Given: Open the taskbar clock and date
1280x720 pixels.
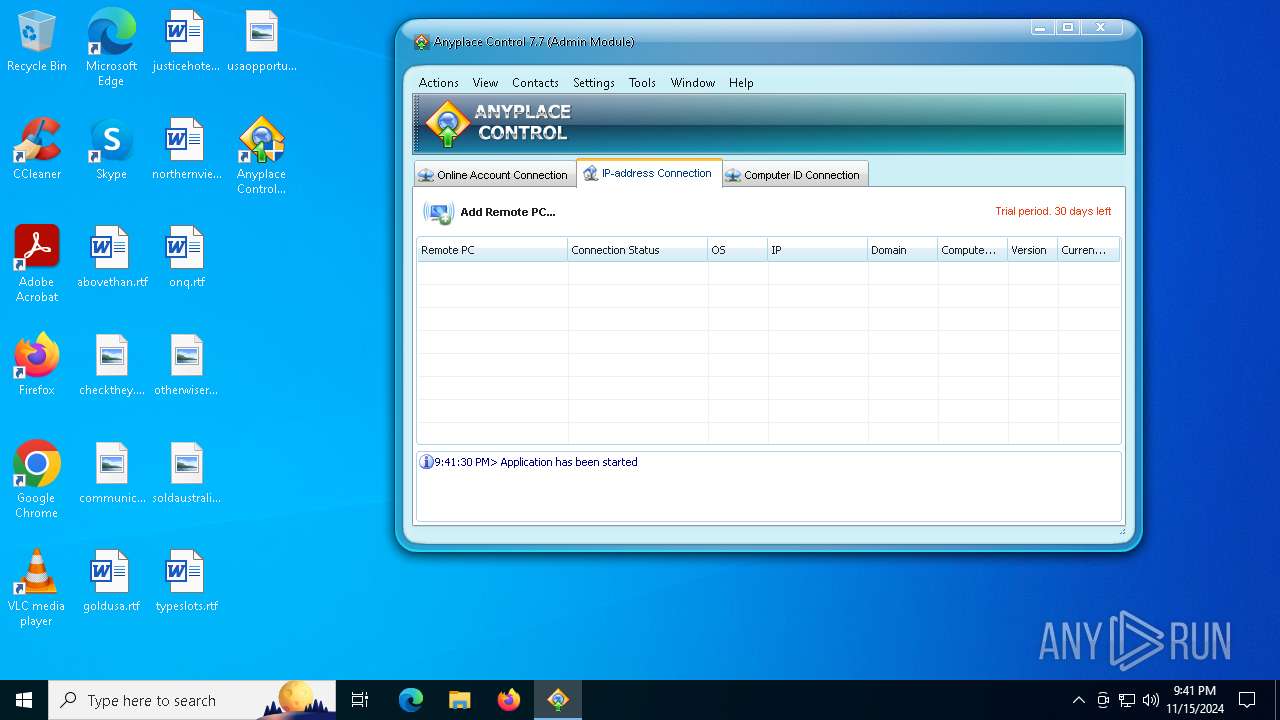Looking at the screenshot, I should (x=1194, y=700).
